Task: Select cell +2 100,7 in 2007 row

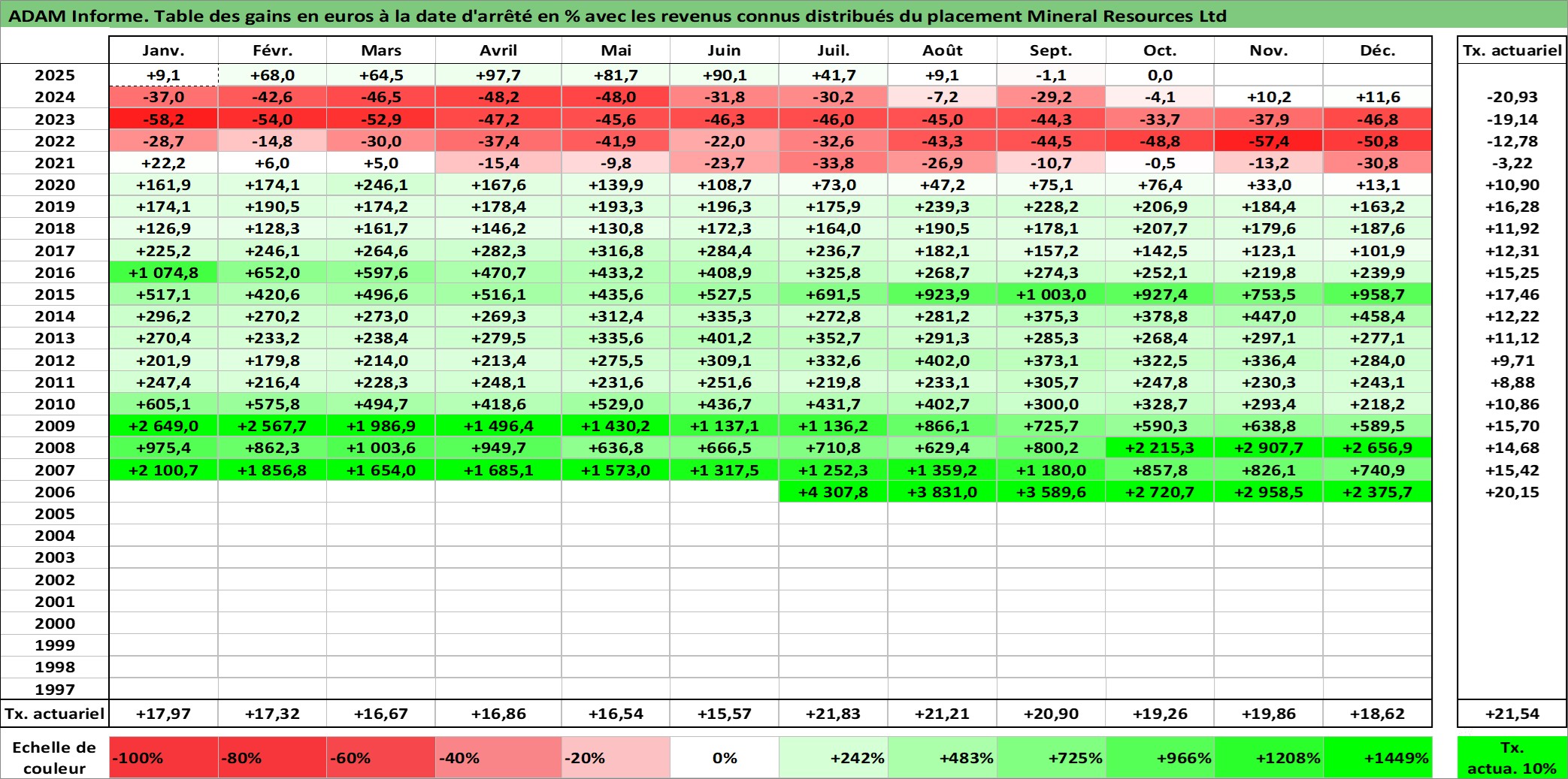Action: click(x=163, y=470)
